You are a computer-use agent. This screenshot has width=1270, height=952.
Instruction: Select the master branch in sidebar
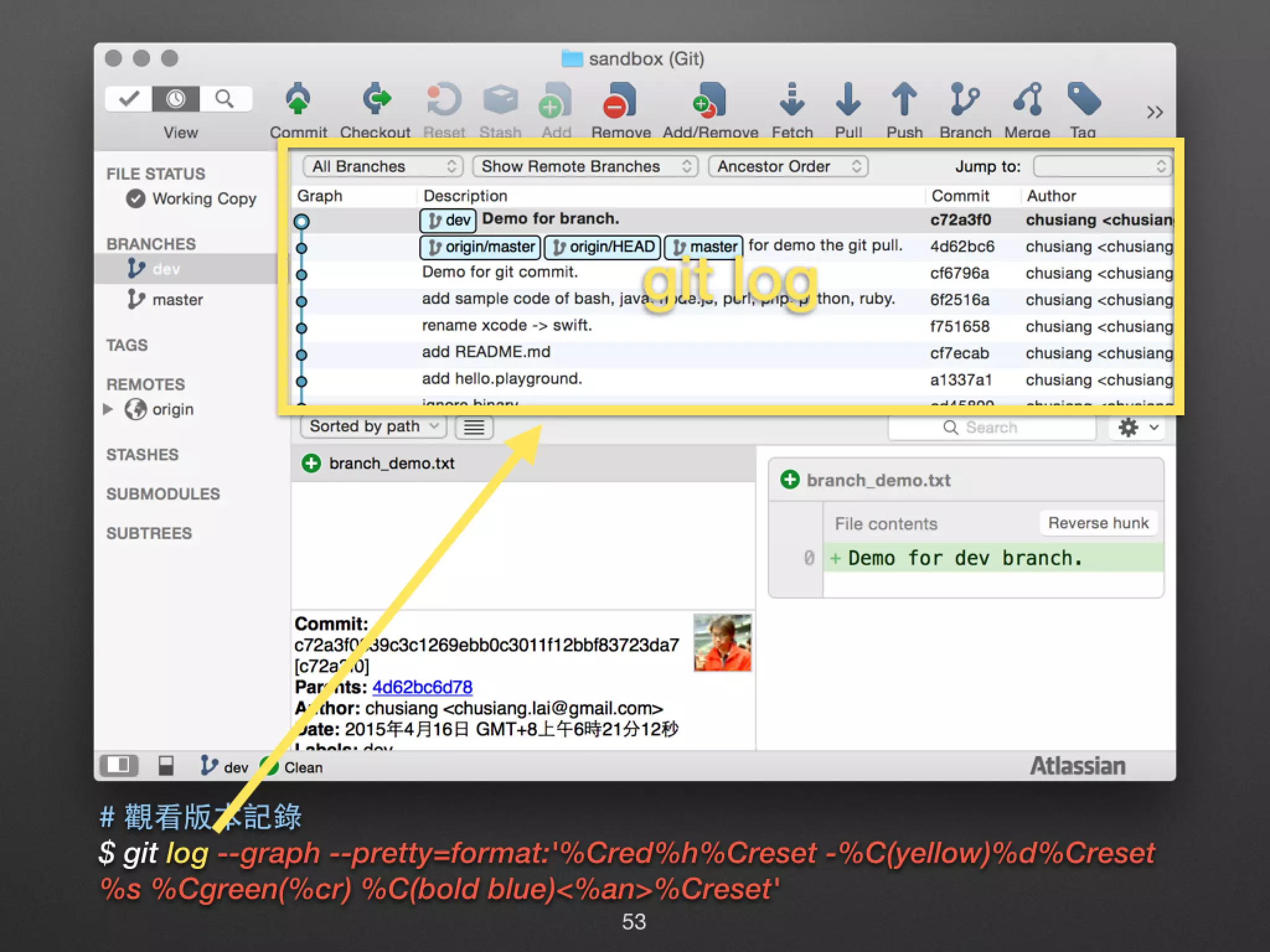tap(177, 300)
